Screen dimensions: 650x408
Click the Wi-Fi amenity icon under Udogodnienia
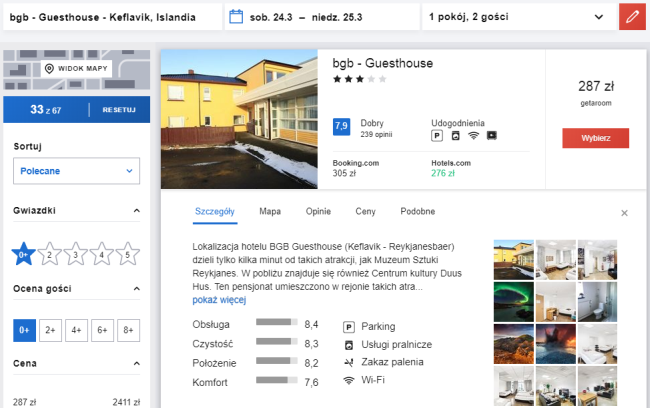pyautogui.click(x=473, y=136)
